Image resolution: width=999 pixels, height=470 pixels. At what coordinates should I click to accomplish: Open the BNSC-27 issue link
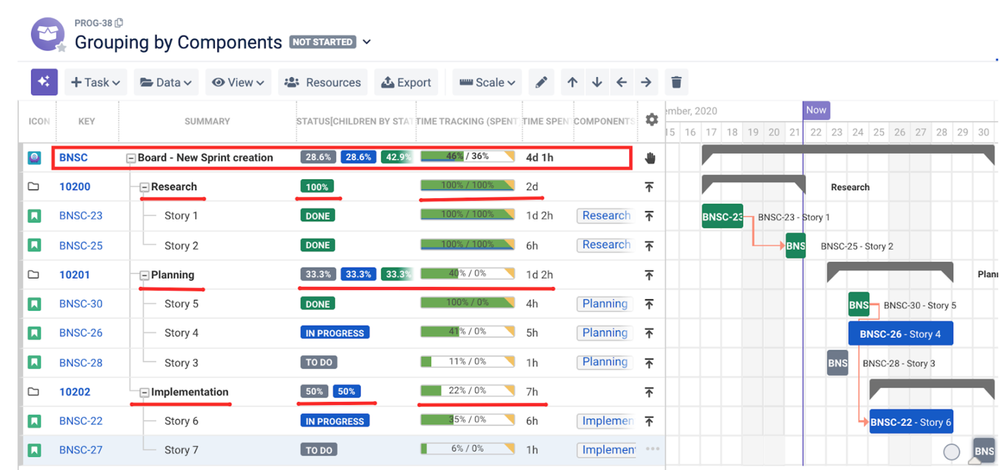tap(81, 450)
